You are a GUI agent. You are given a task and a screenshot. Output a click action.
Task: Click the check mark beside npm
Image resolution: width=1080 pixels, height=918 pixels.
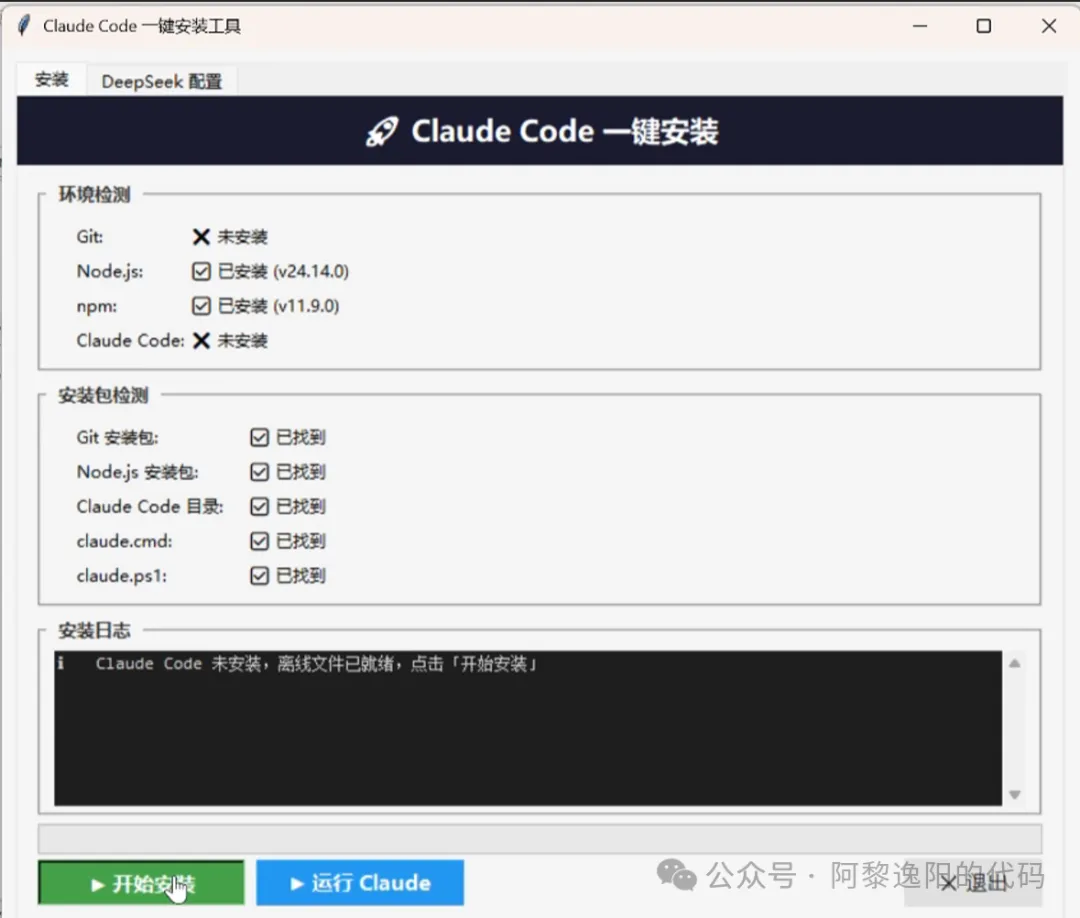201,306
